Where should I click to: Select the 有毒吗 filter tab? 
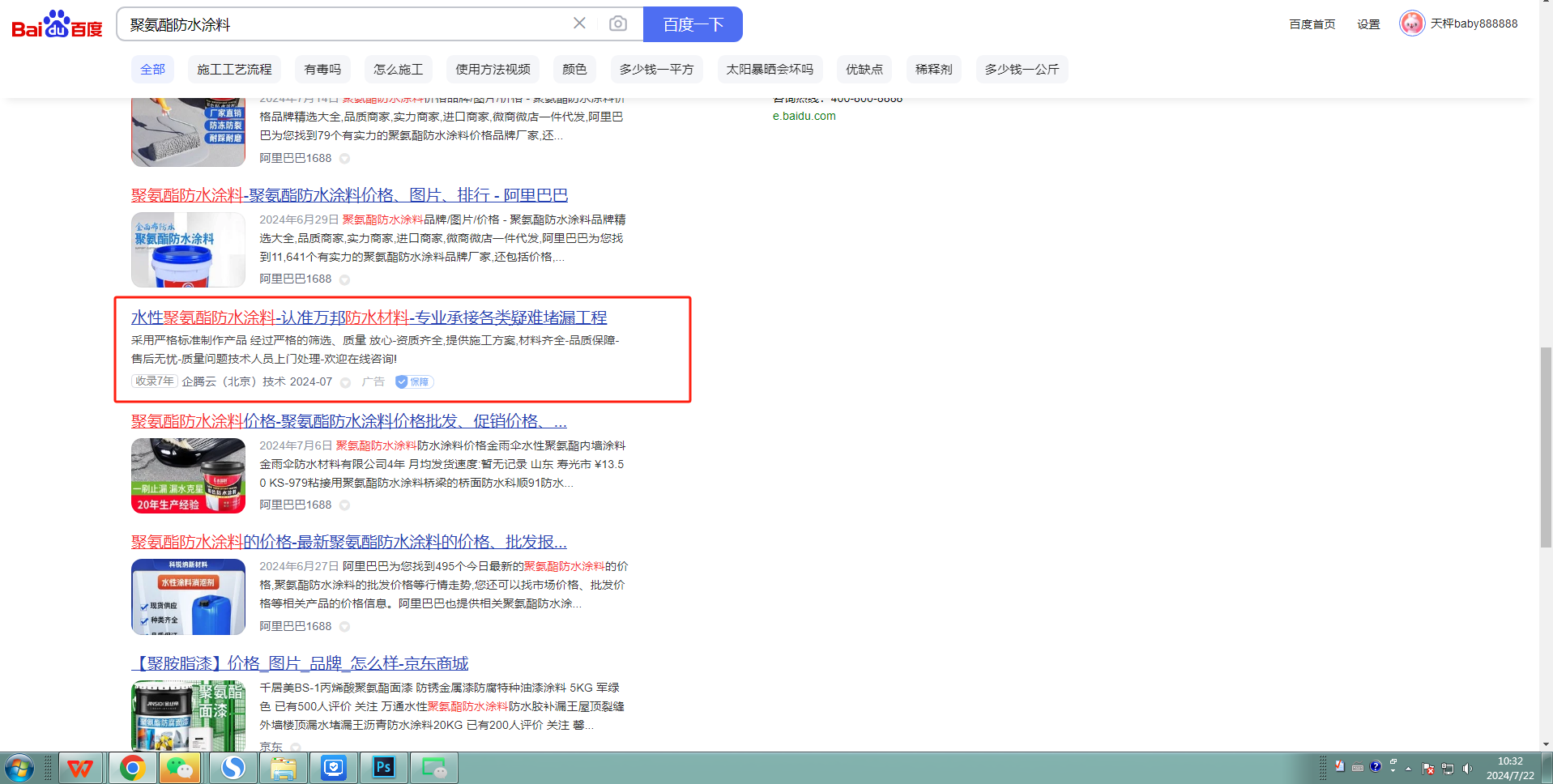[322, 70]
